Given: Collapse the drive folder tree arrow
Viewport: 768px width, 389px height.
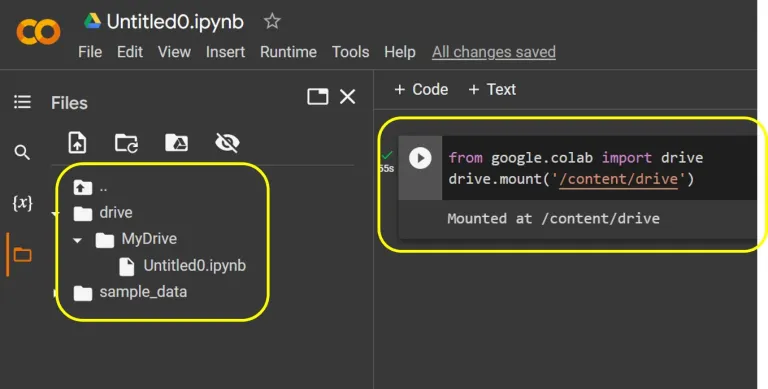Looking at the screenshot, I should point(55,214).
